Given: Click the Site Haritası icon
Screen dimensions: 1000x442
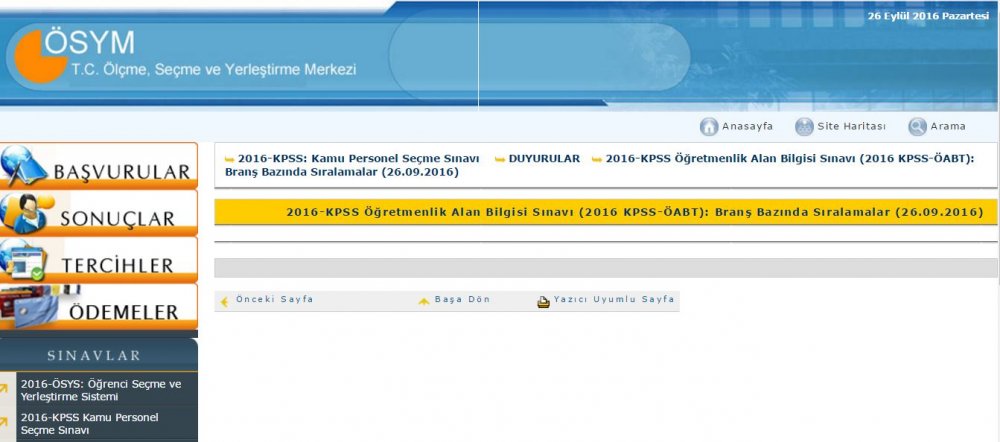Looking at the screenshot, I should [x=804, y=127].
